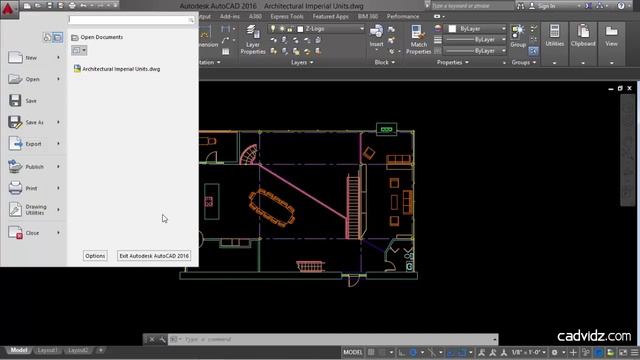Click the application menu search field

[131, 20]
